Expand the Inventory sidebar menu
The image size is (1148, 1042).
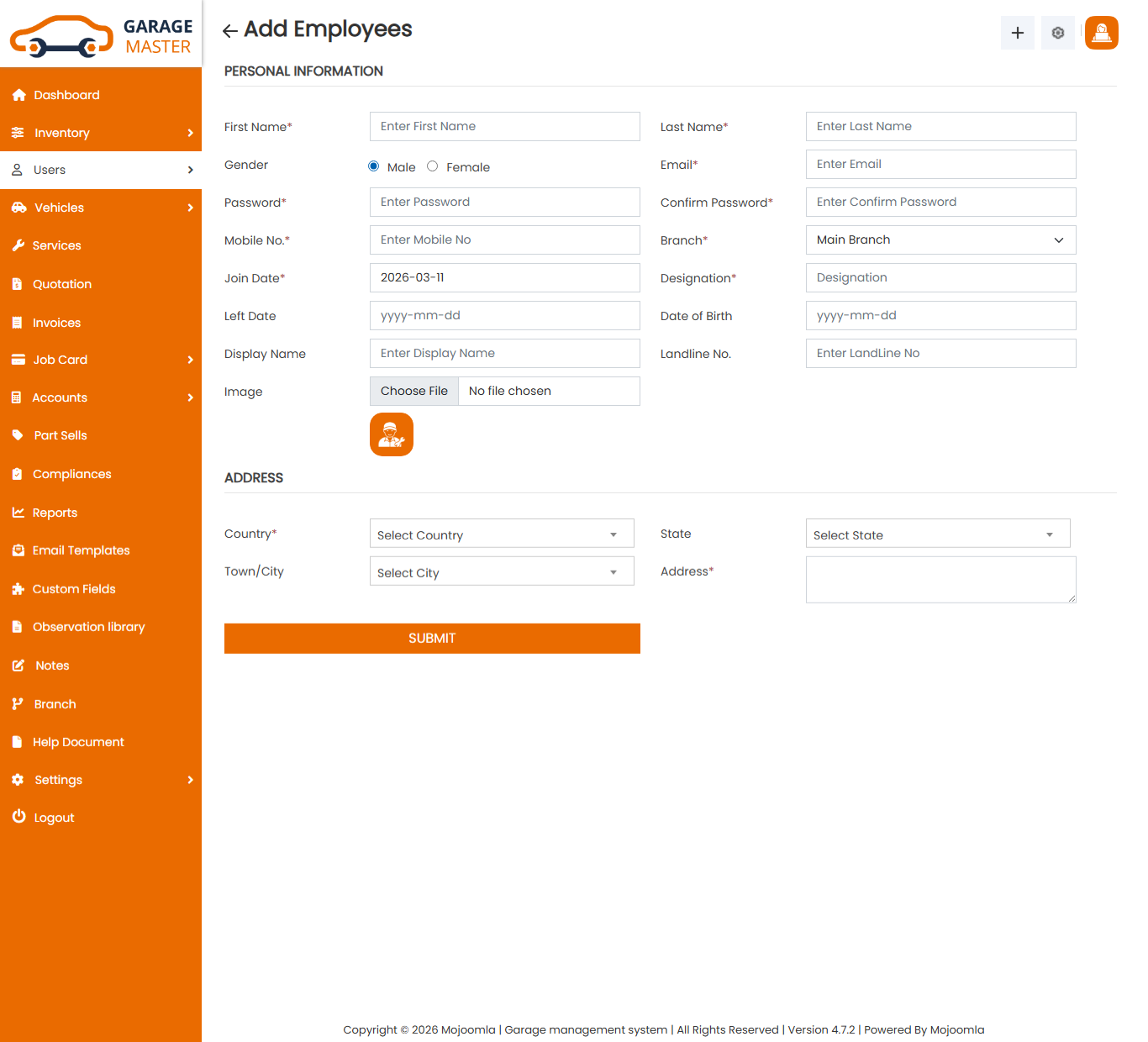[101, 133]
